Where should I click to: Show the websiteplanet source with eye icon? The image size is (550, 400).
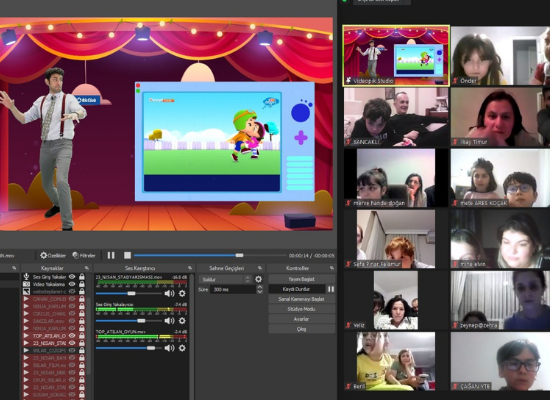(72, 292)
